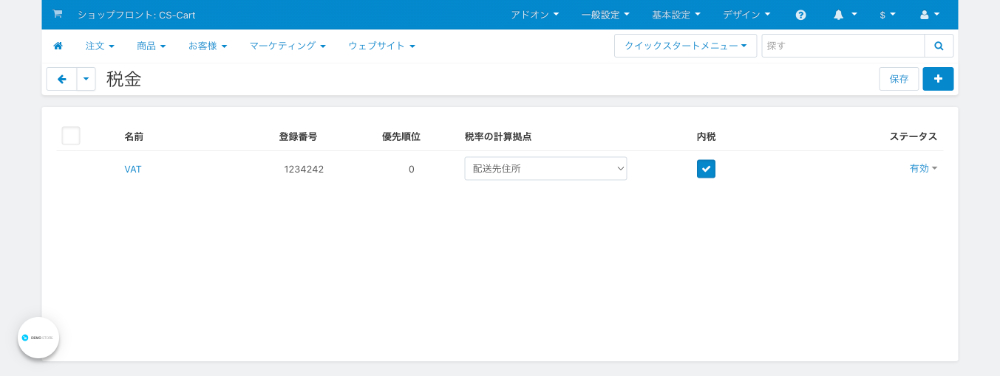Viewport: 1000px width, 376px height.
Task: Open the 商品 menu
Action: coord(151,46)
